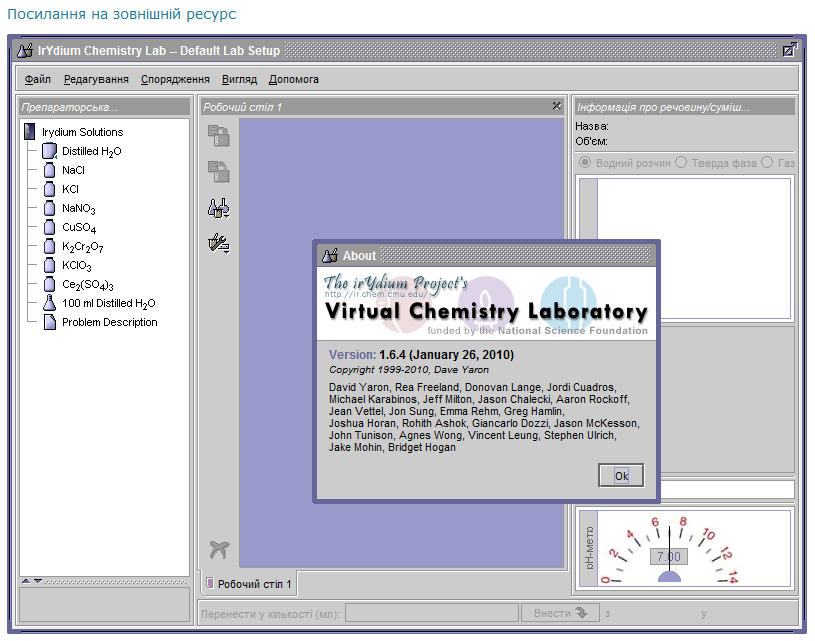Expand the stockroom panel with down arrow
This screenshot has width=815, height=641.
(x=38, y=581)
